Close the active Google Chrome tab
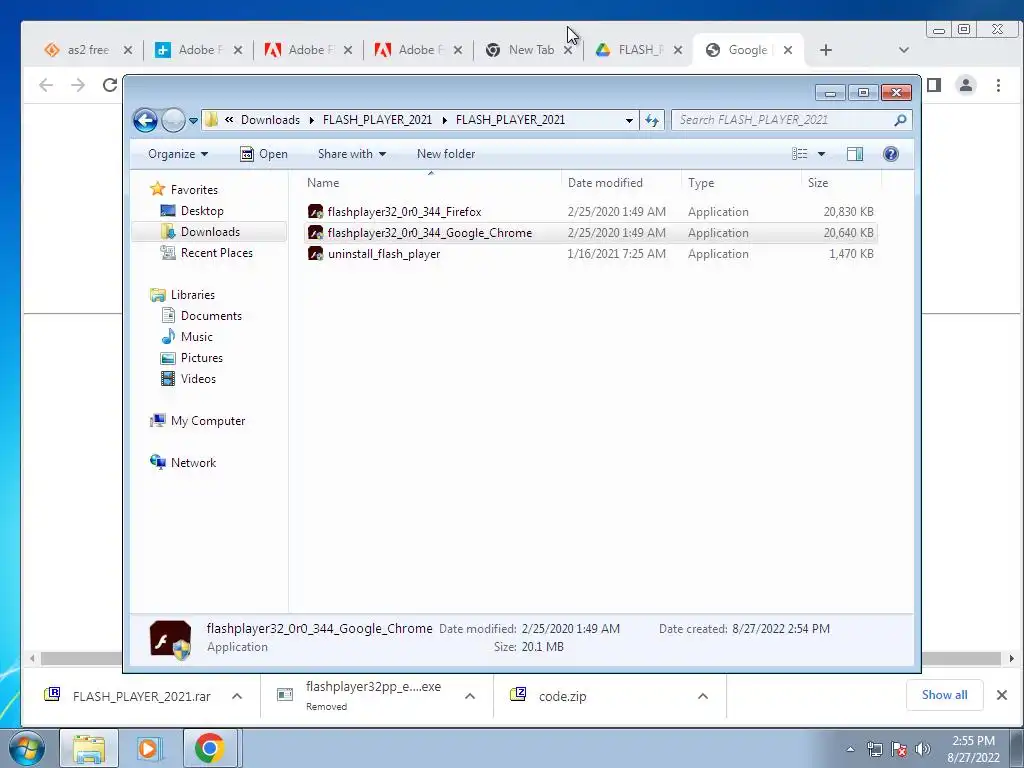 788,50
